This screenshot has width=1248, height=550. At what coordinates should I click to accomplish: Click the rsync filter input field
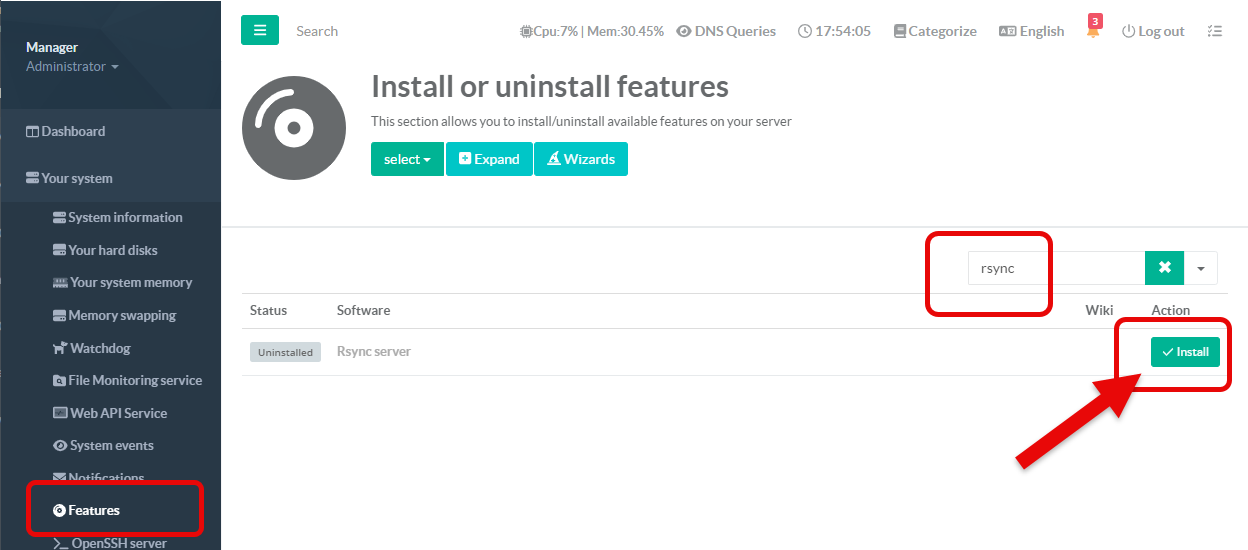click(1055, 268)
